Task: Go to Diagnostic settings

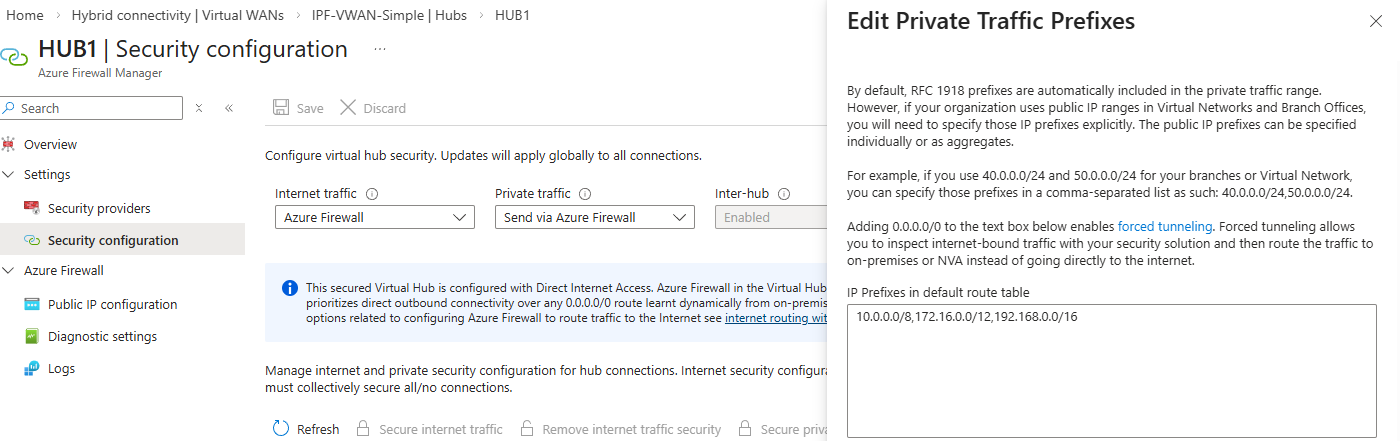Action: click(102, 337)
